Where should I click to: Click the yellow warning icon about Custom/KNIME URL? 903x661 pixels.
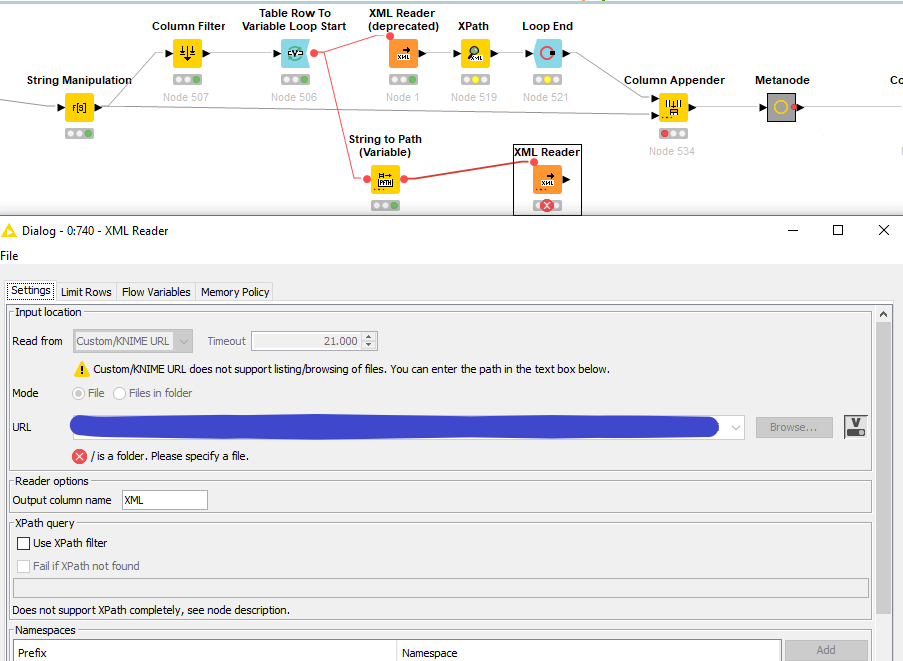(x=82, y=369)
